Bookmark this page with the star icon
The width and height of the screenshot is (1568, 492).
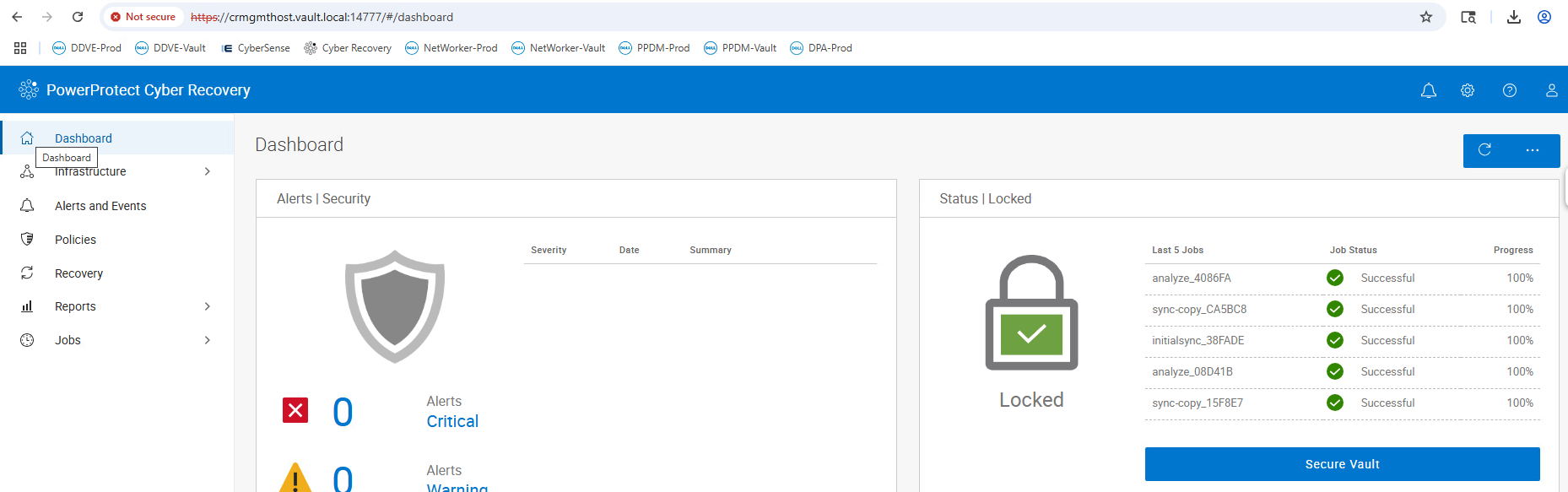(1426, 17)
